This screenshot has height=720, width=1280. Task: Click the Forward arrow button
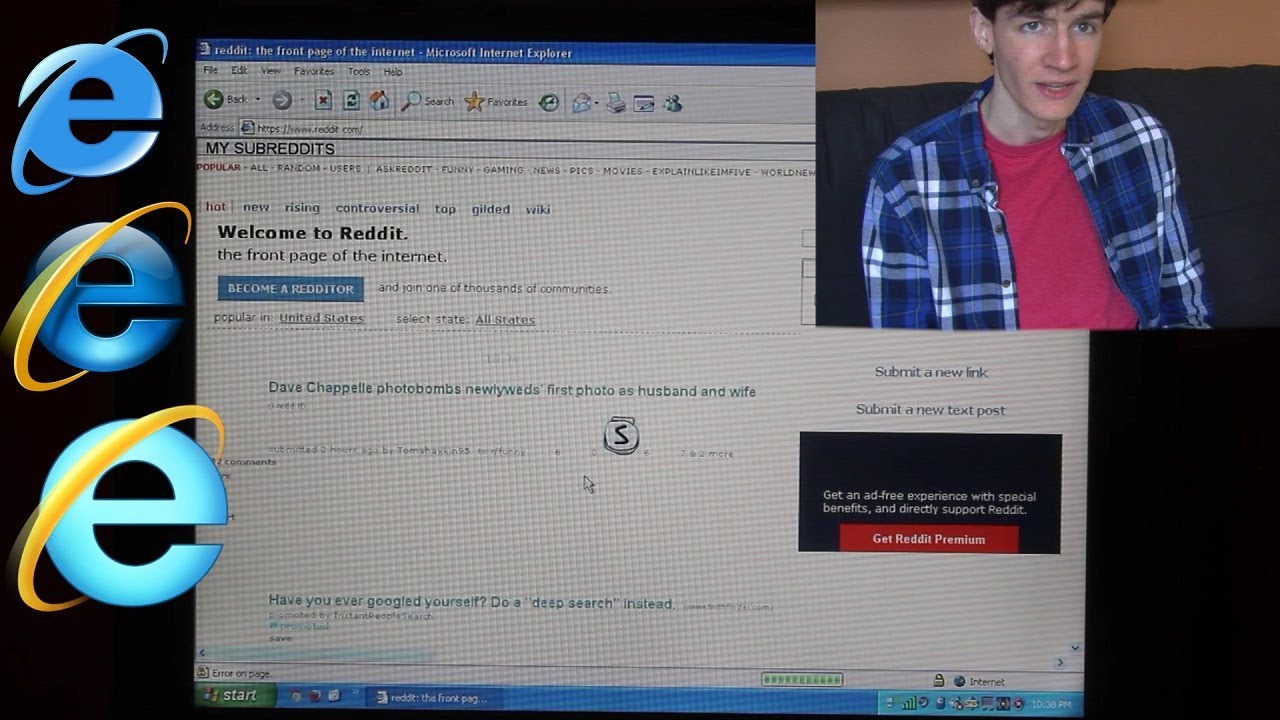tap(282, 100)
